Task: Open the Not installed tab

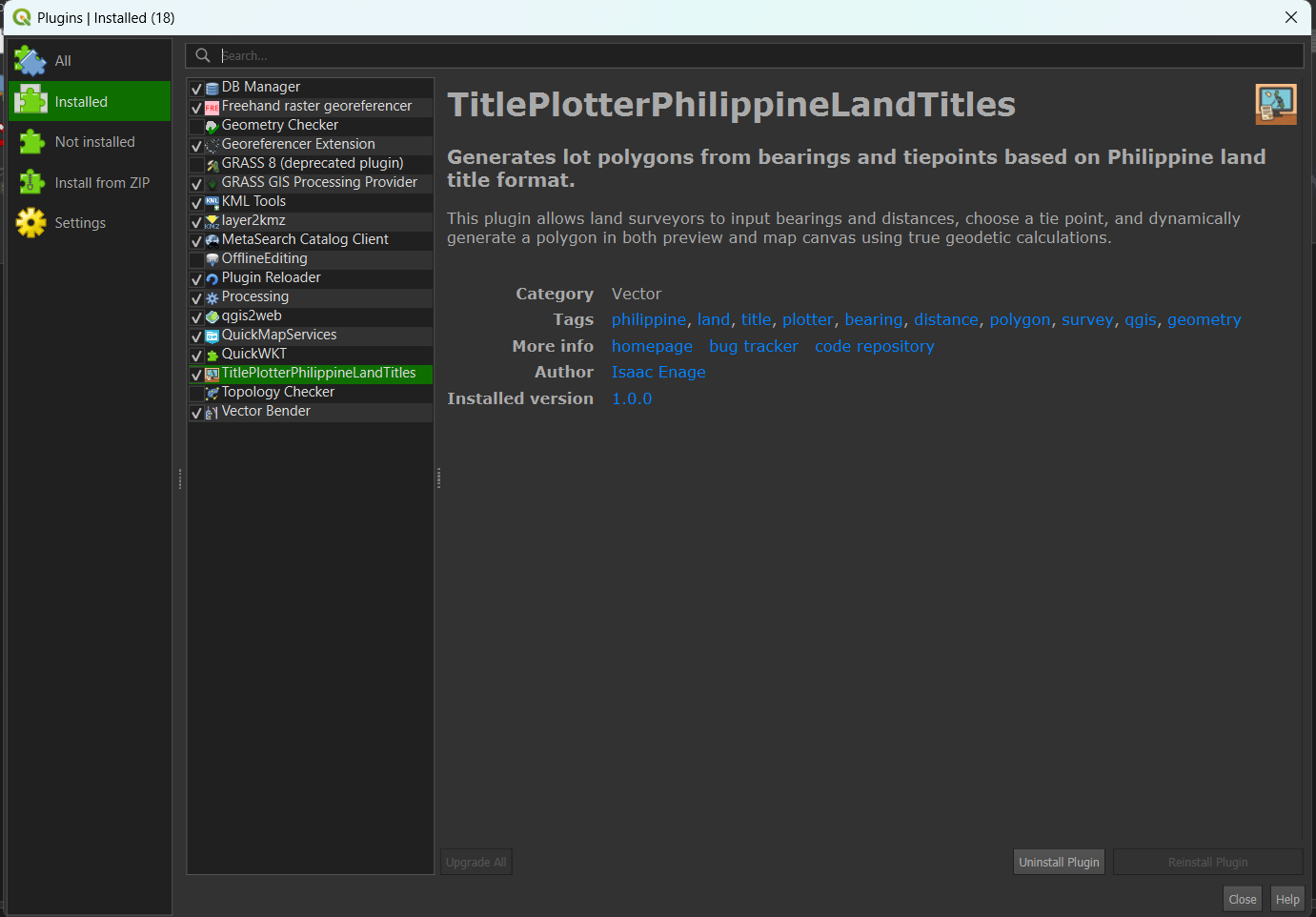Action: pos(90,142)
